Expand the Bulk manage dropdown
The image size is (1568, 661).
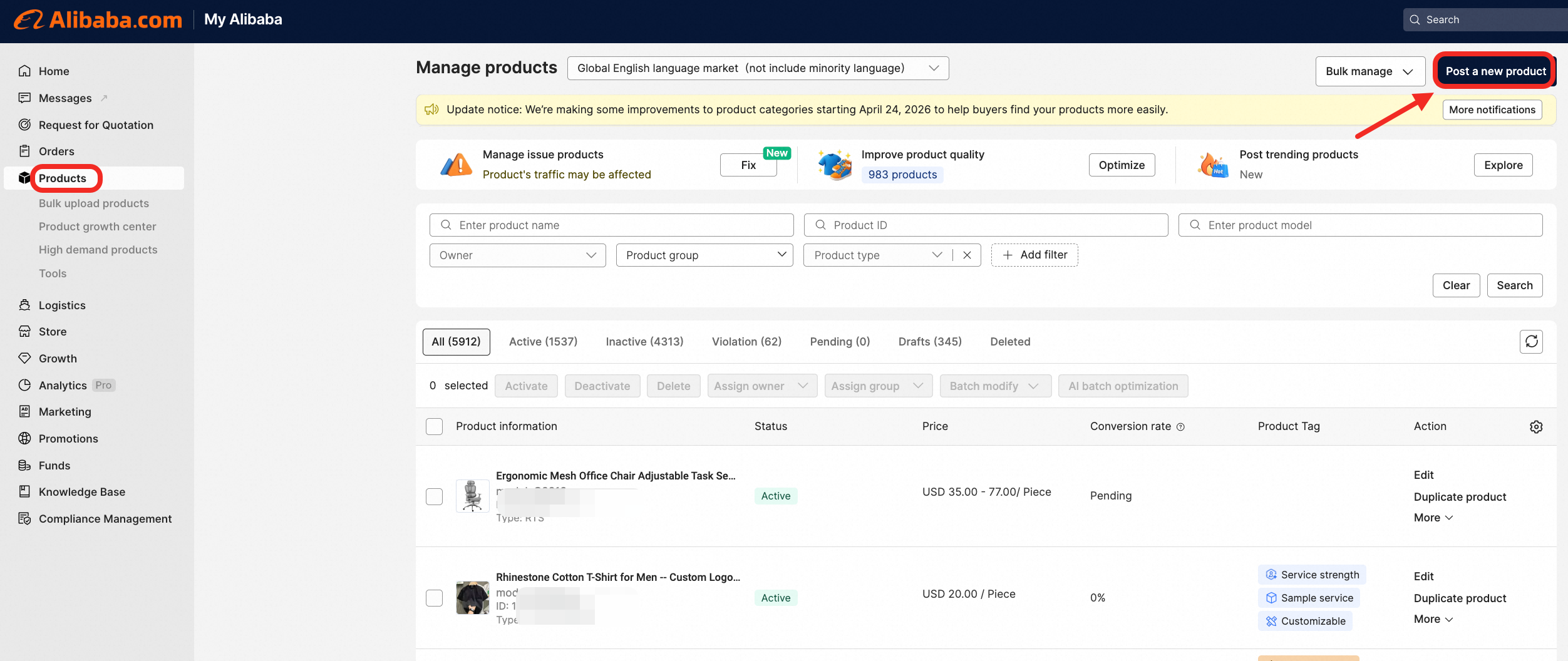coord(1370,71)
